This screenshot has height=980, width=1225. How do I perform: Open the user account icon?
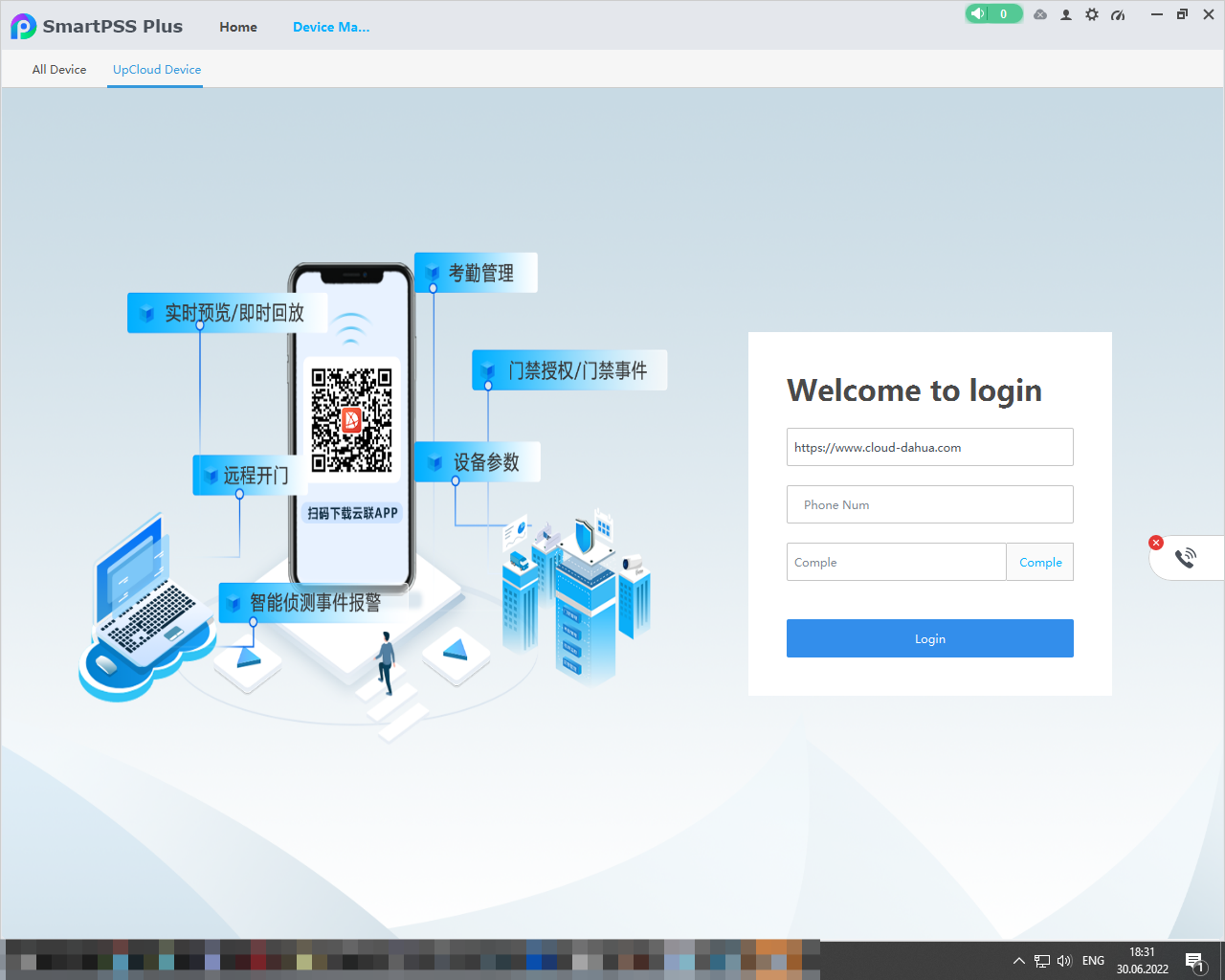[1066, 14]
